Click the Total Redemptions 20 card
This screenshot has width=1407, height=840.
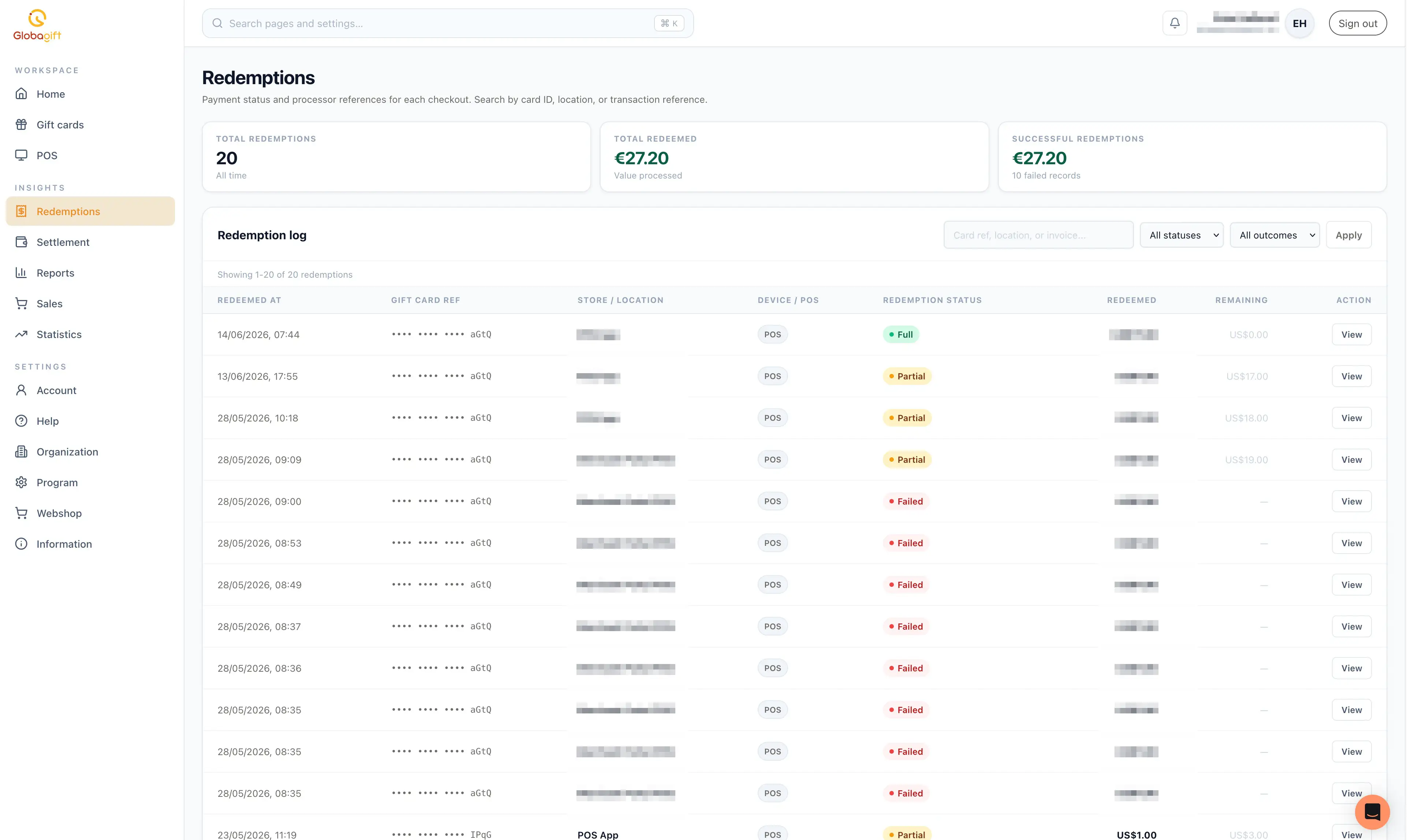(396, 157)
